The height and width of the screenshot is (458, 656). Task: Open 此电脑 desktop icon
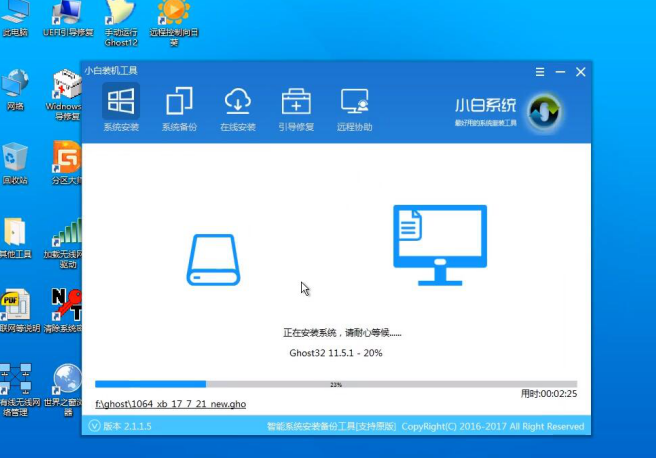(15, 19)
